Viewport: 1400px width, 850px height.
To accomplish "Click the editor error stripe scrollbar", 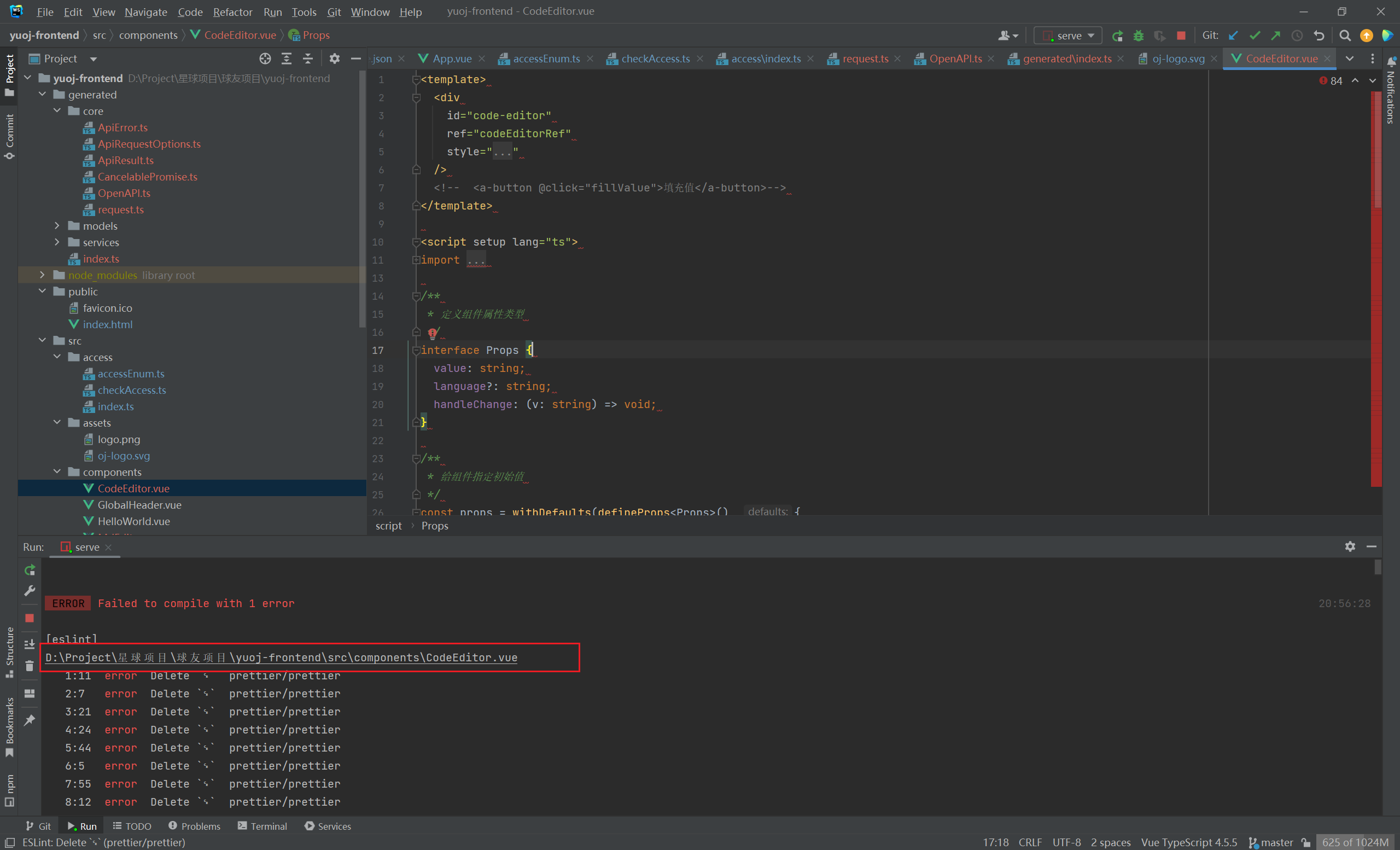I will (x=1376, y=290).
